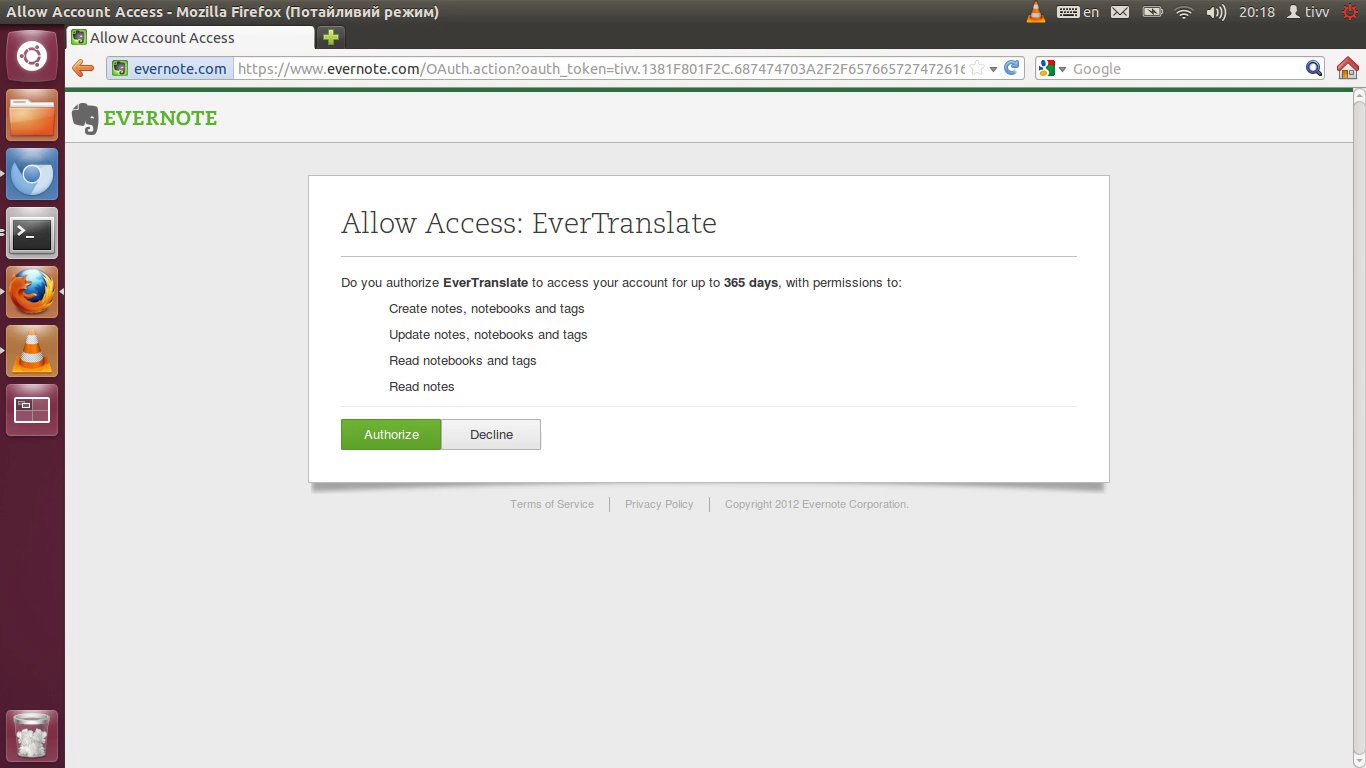Click the Firefox launcher icon
The height and width of the screenshot is (768, 1366).
(x=32, y=292)
